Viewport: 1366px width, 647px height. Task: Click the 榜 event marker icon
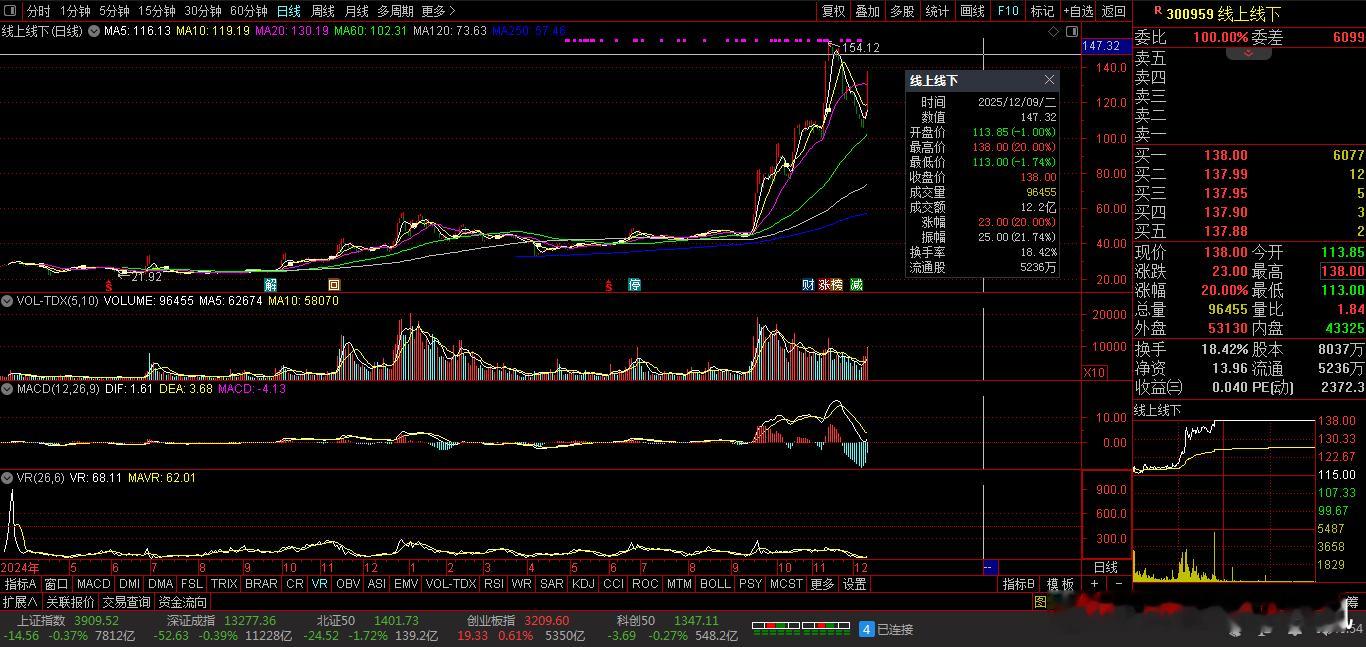click(x=837, y=285)
